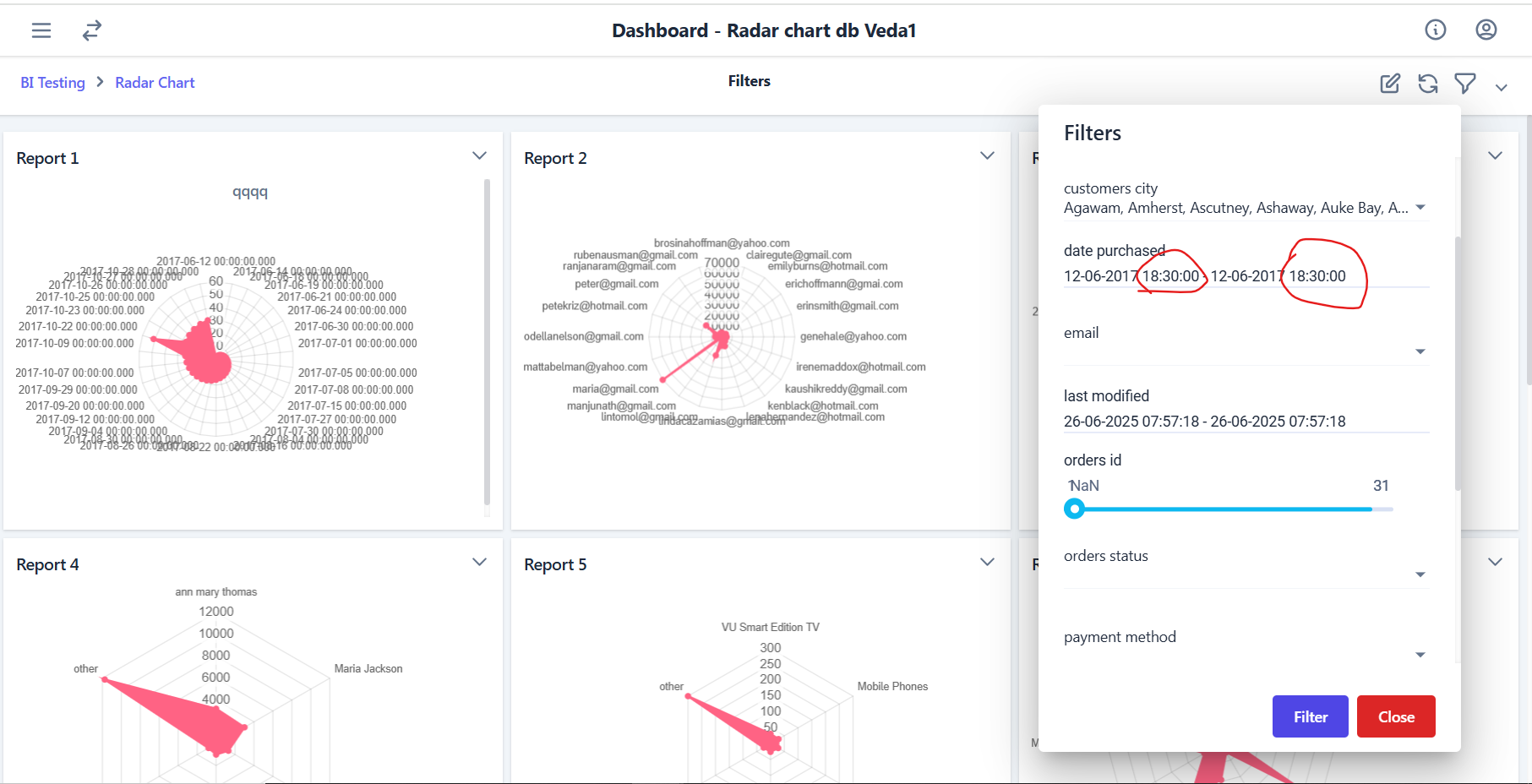Open the Radar Chart breadcrumb link

tap(155, 83)
